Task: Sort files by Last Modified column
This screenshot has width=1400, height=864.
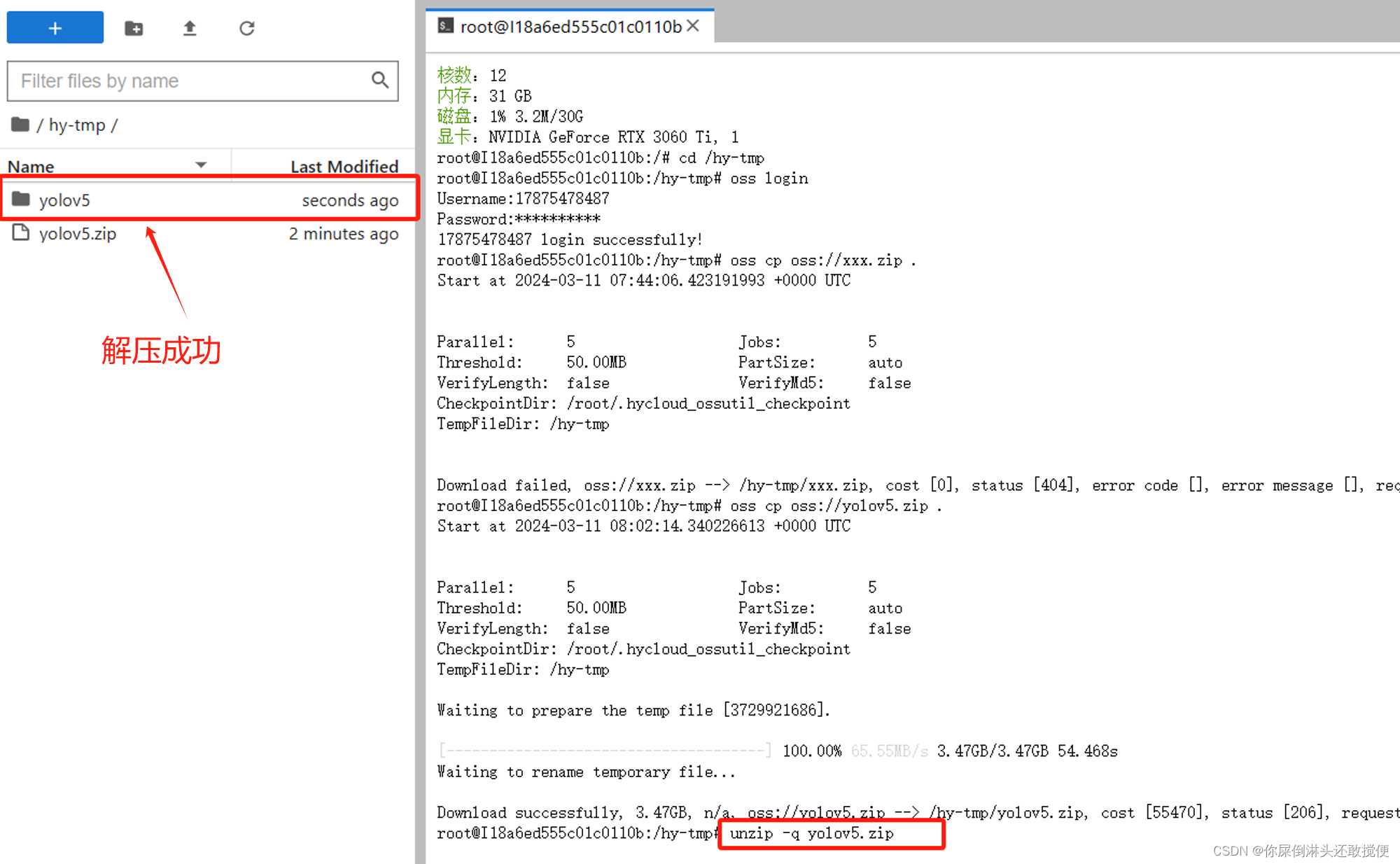Action: [x=344, y=167]
